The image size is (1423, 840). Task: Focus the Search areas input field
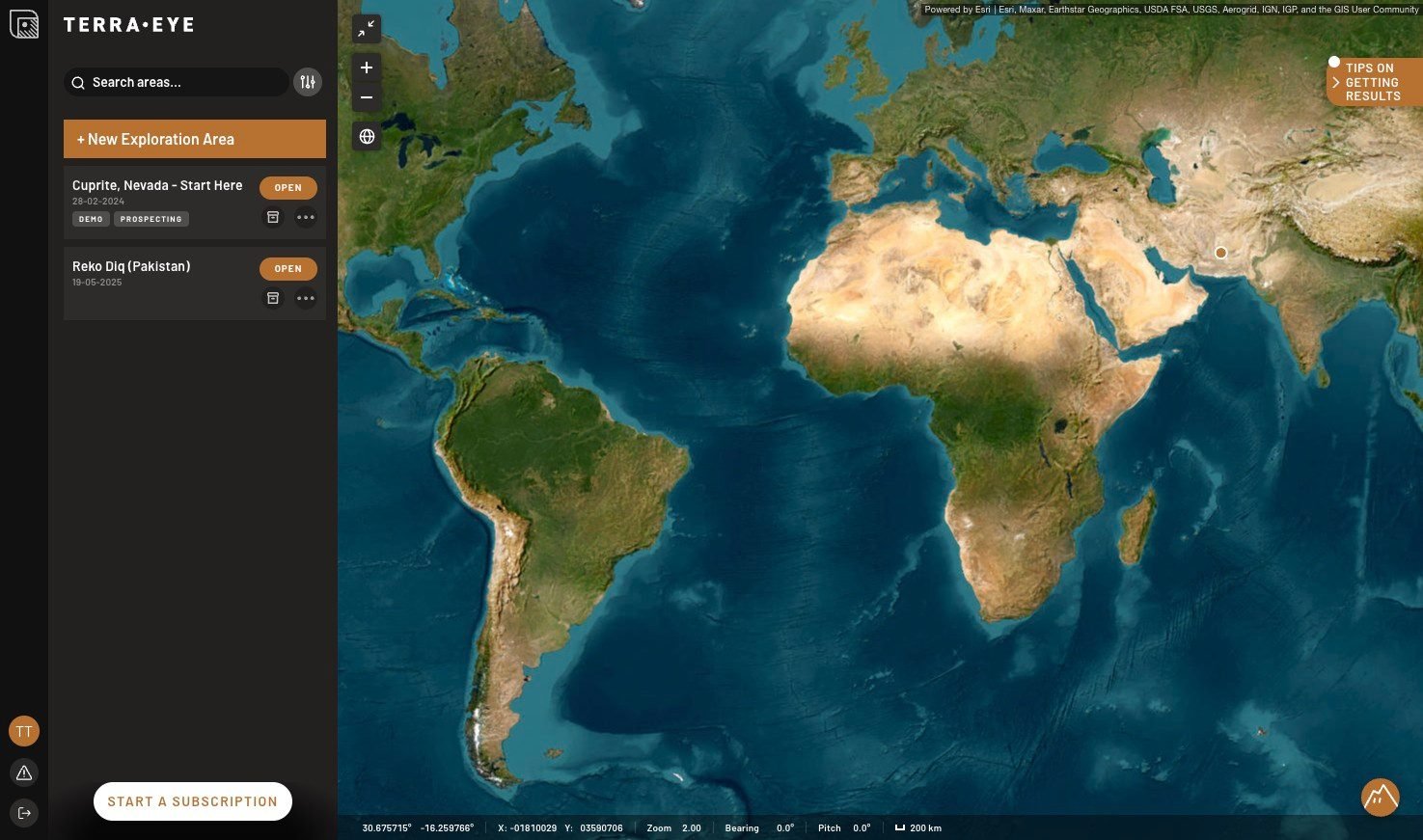[x=177, y=82]
